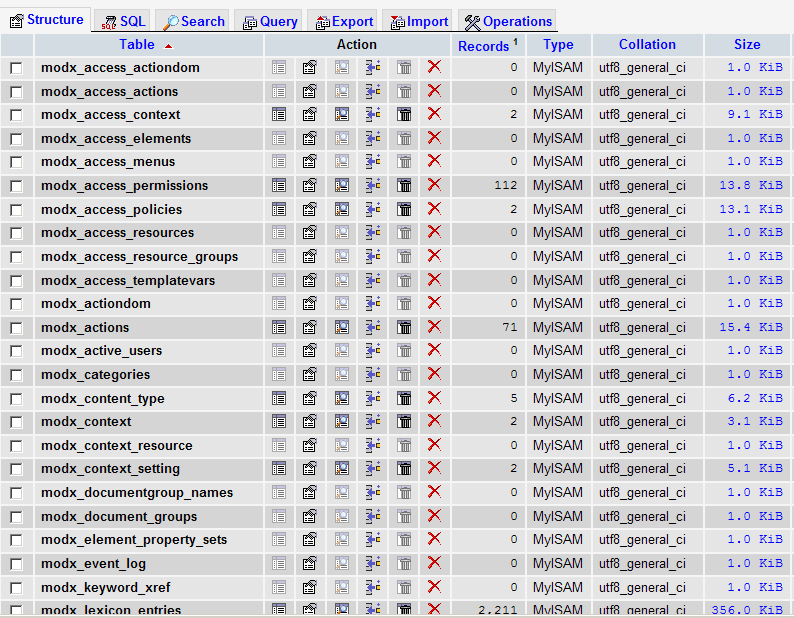Browse rows of modx_access_context table

279,115
